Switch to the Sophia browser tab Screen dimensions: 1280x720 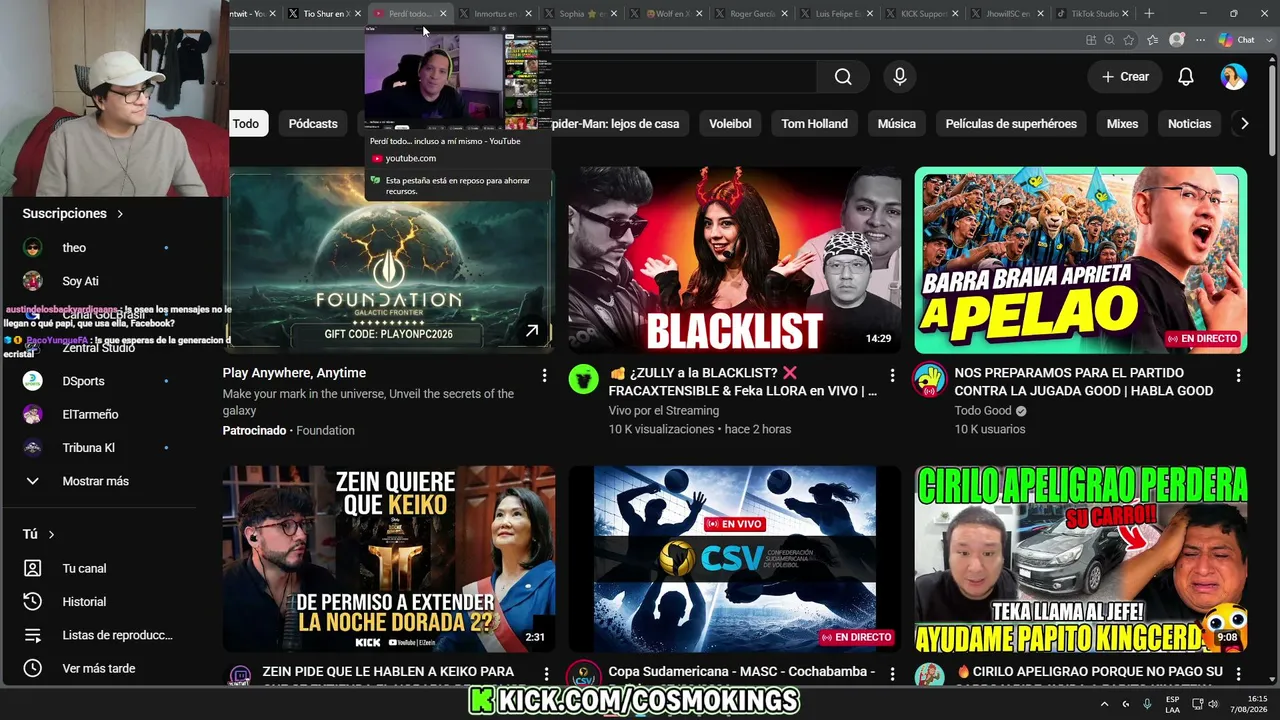(x=581, y=14)
